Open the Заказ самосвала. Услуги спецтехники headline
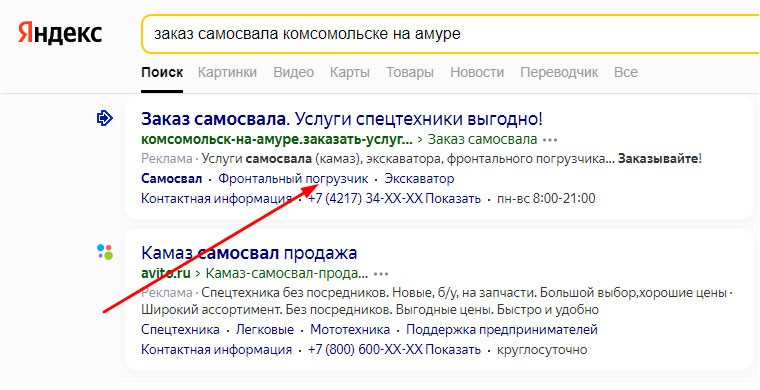Viewport: 760px width, 390px height. tap(342, 119)
